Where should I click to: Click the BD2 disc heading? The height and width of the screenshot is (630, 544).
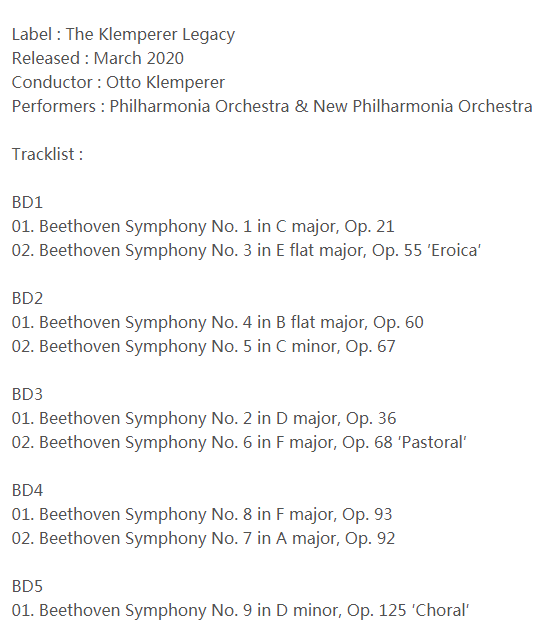pyautogui.click(x=27, y=298)
